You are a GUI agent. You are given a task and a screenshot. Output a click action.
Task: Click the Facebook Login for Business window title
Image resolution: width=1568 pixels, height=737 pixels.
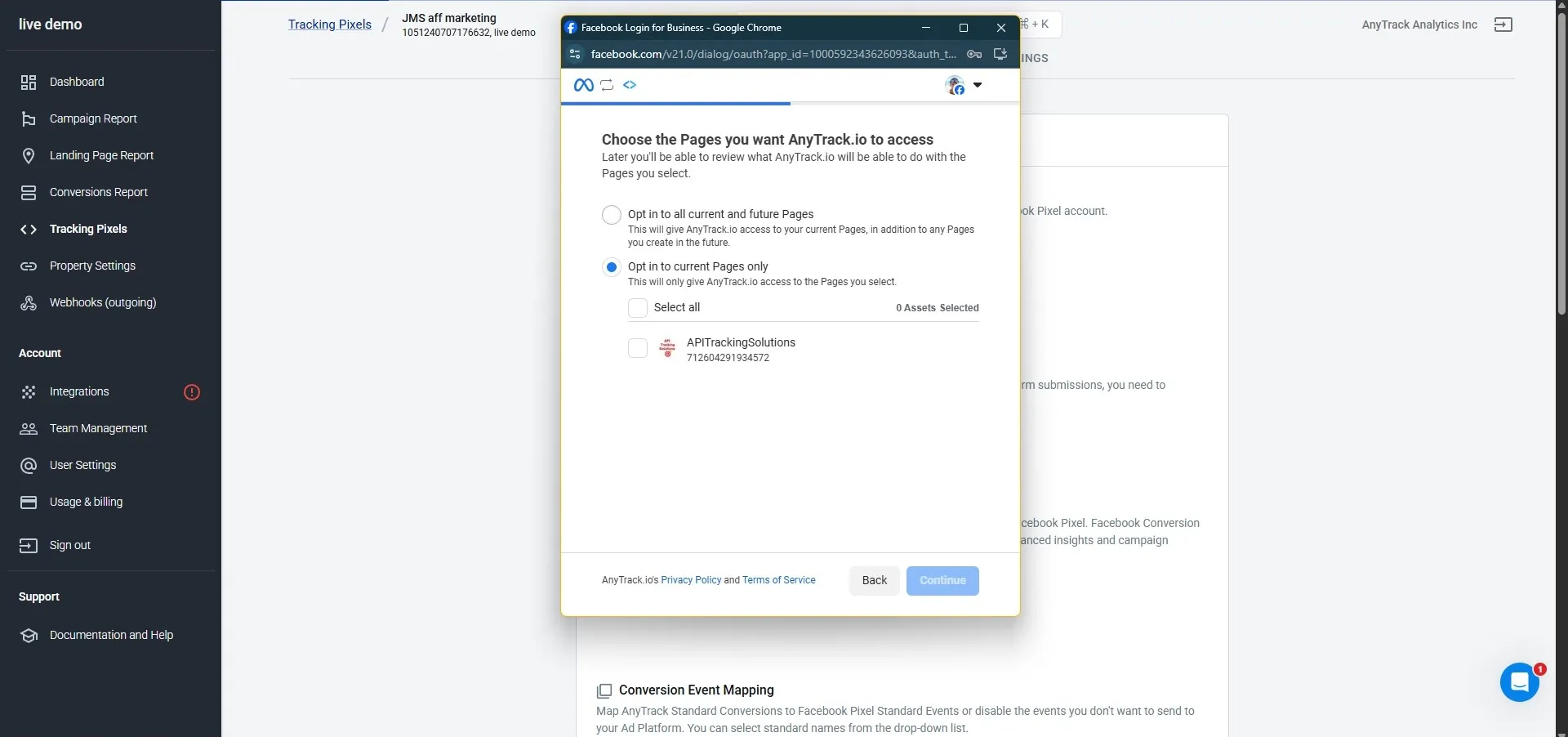click(681, 28)
